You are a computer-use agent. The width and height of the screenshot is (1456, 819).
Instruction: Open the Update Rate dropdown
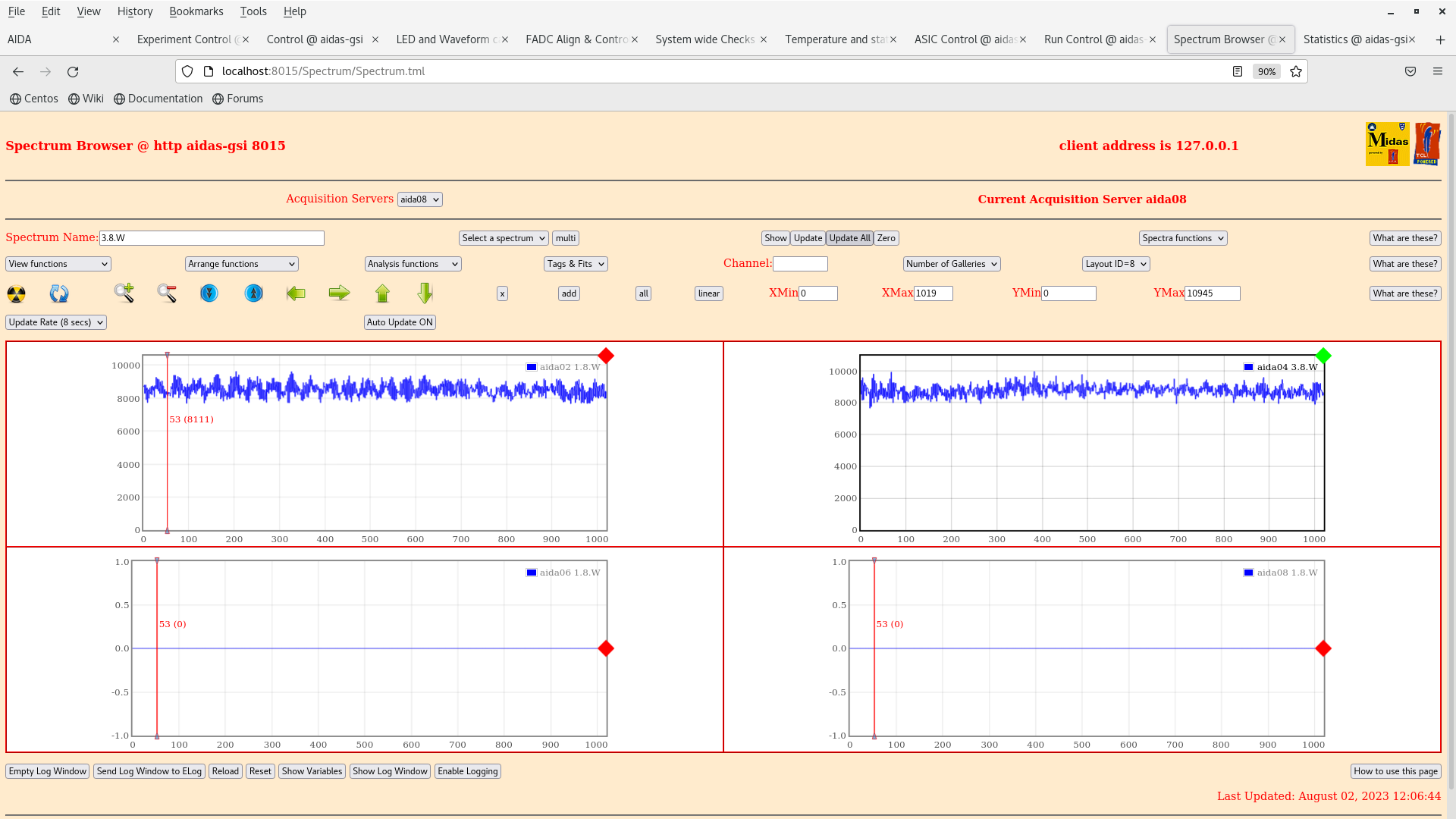[x=56, y=322]
